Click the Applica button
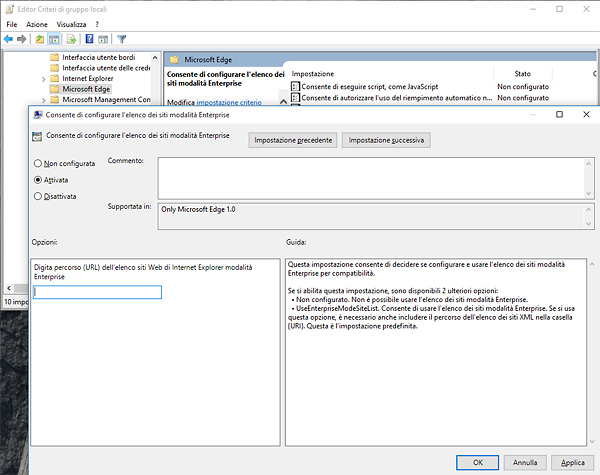Screen dimensions: 600x475 tap(573, 462)
